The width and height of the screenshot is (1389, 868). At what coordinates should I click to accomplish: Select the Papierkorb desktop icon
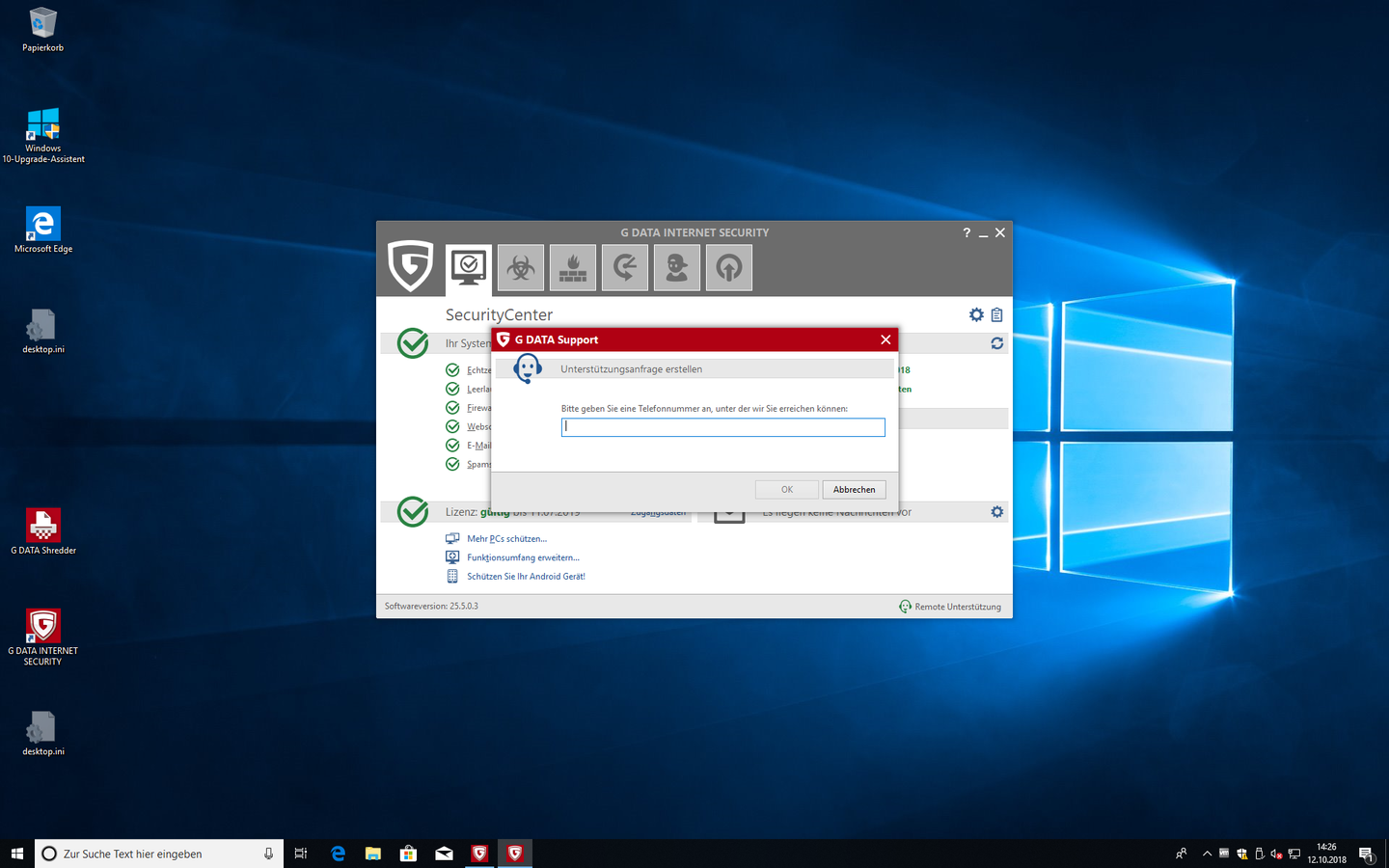coord(43,30)
